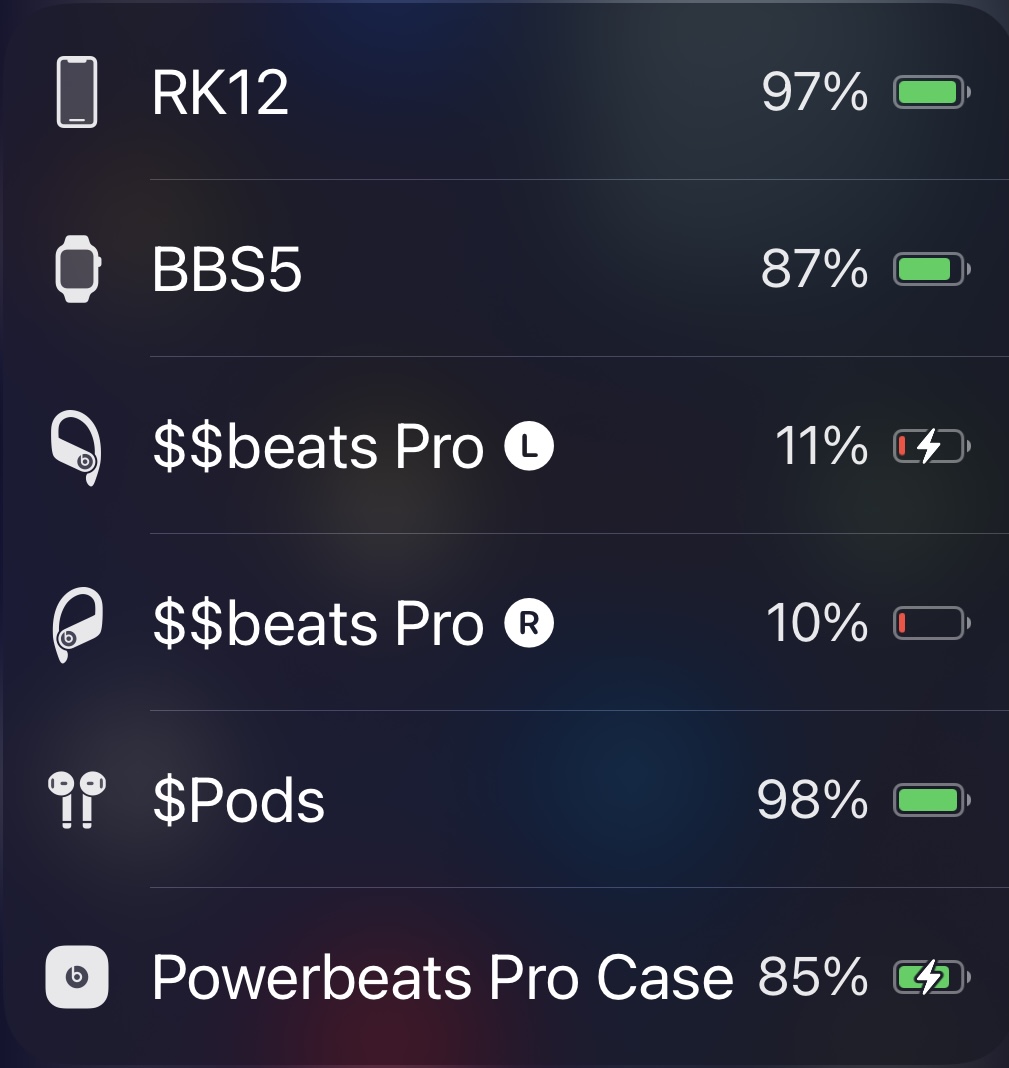Tap the Powerbeats Pro Case icon
The image size is (1009, 1068).
77,977
